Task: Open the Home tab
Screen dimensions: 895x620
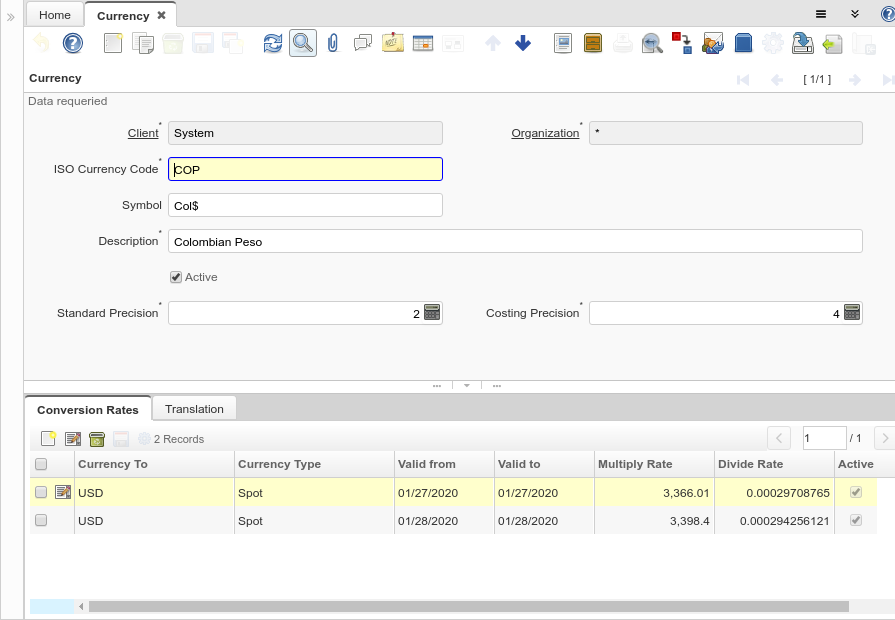Action: tap(55, 15)
